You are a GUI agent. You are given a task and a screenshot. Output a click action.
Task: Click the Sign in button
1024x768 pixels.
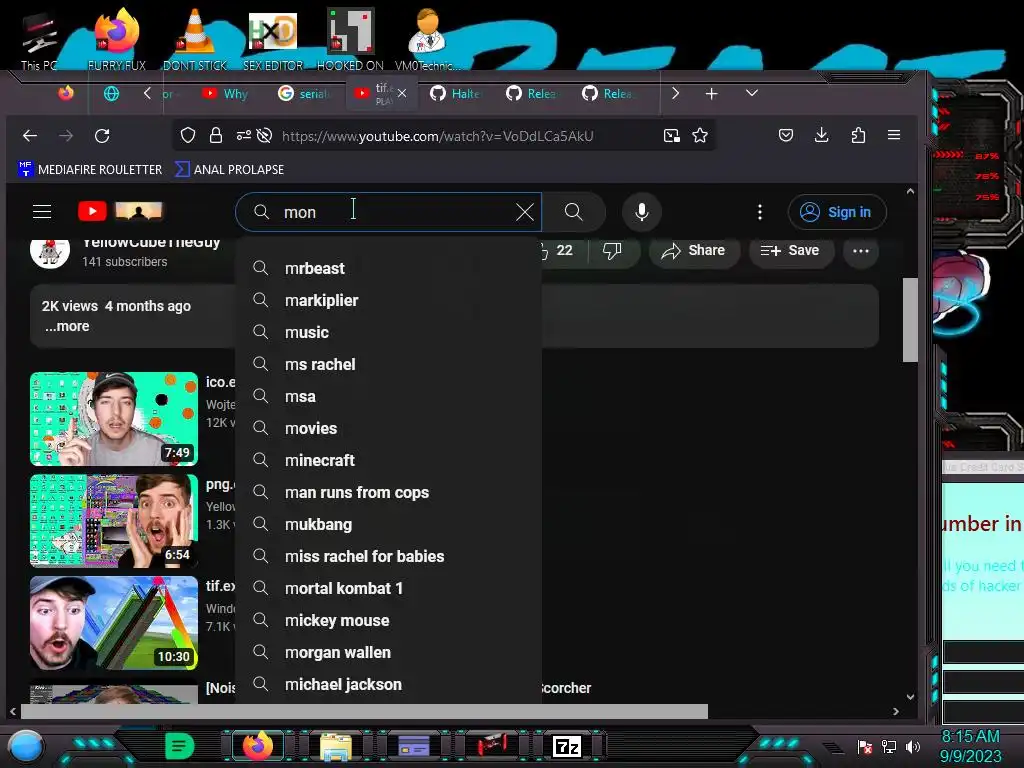(837, 212)
